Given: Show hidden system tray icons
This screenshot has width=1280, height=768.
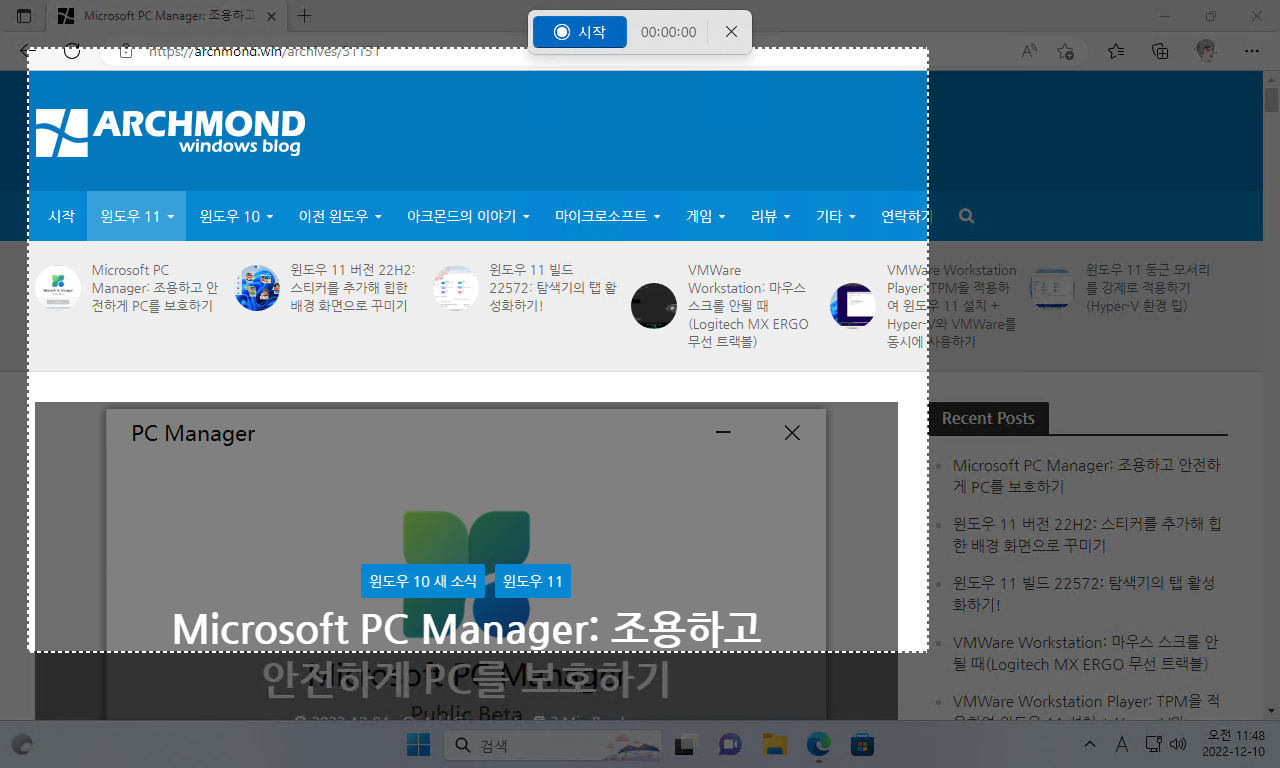Looking at the screenshot, I should [x=1090, y=745].
